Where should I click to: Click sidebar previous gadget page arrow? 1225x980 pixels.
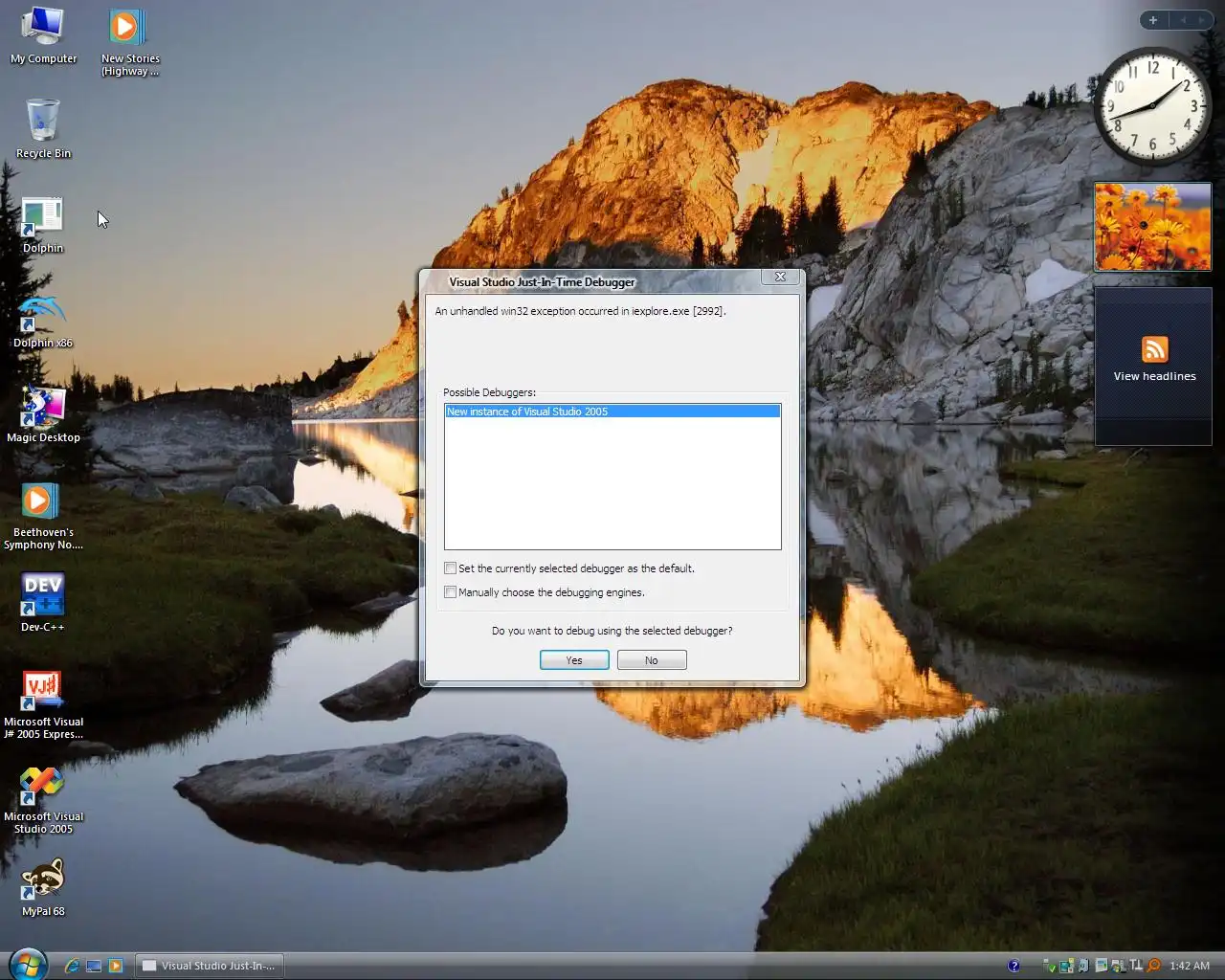point(1182,20)
